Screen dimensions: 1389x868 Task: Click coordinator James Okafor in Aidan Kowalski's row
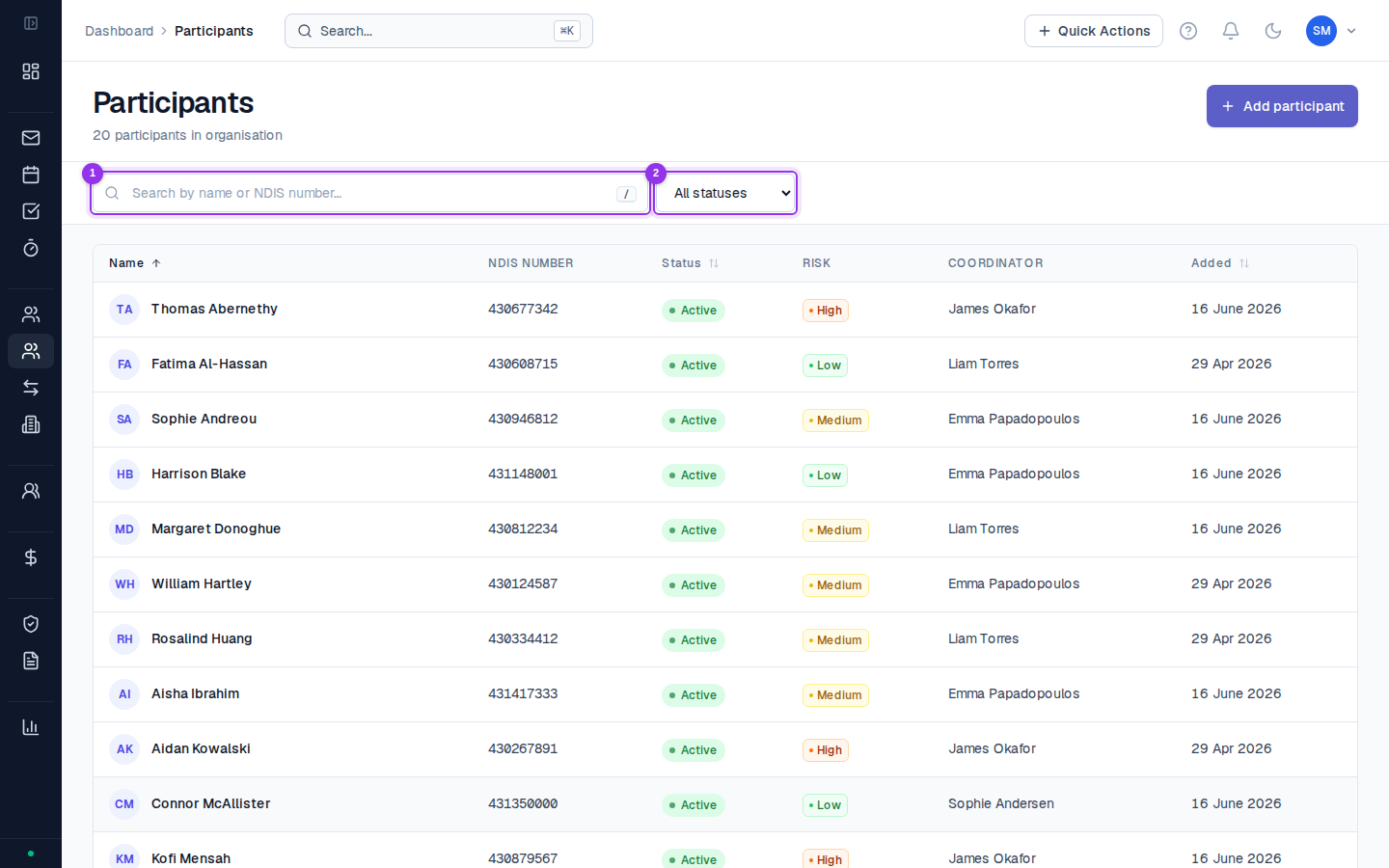992,748
